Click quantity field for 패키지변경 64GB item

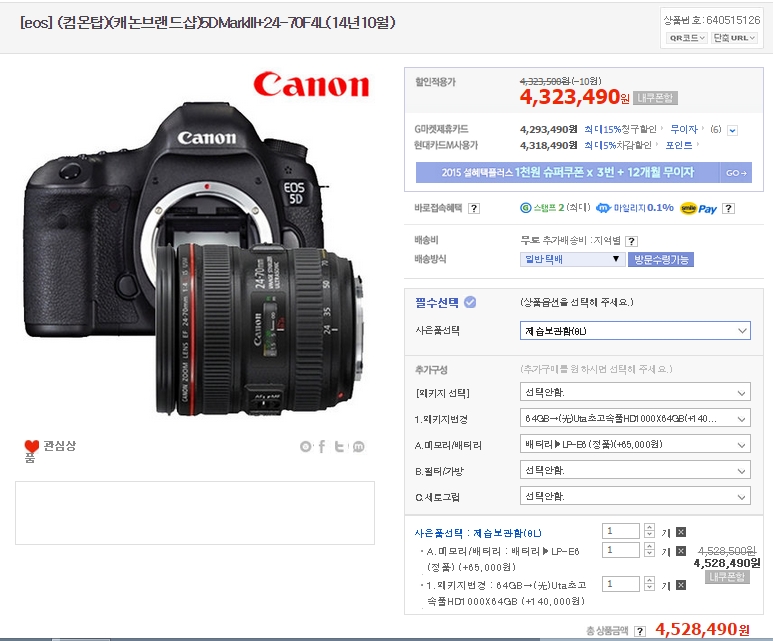(x=621, y=584)
